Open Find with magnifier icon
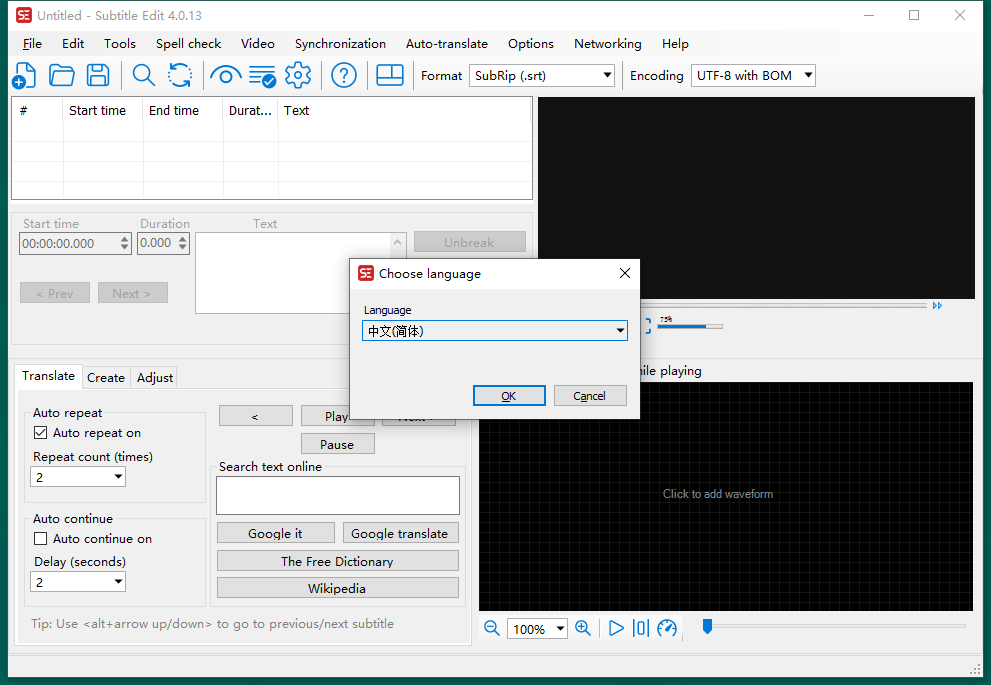This screenshot has height=685, width=991. [143, 75]
